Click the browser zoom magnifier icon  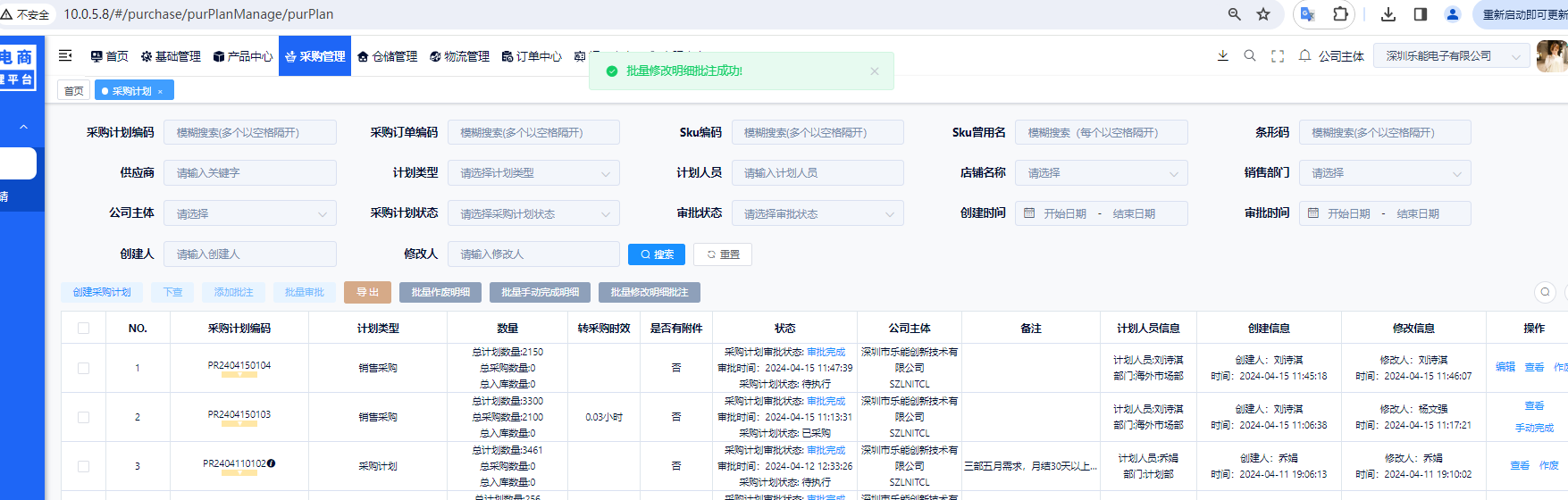(1234, 14)
